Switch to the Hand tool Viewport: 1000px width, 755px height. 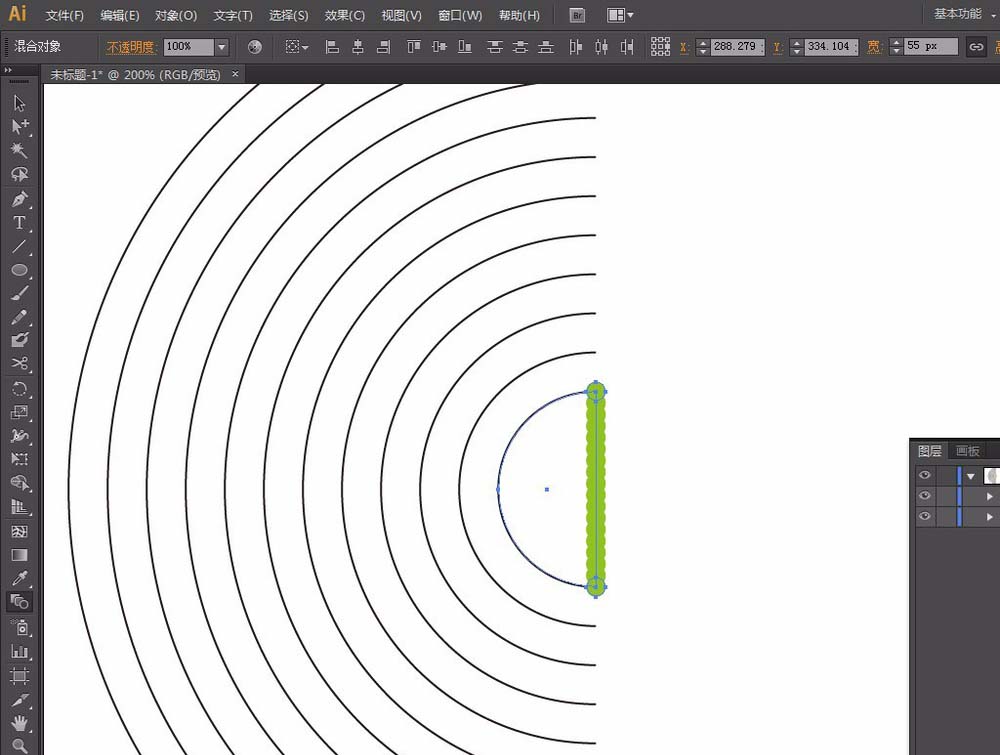[19, 723]
